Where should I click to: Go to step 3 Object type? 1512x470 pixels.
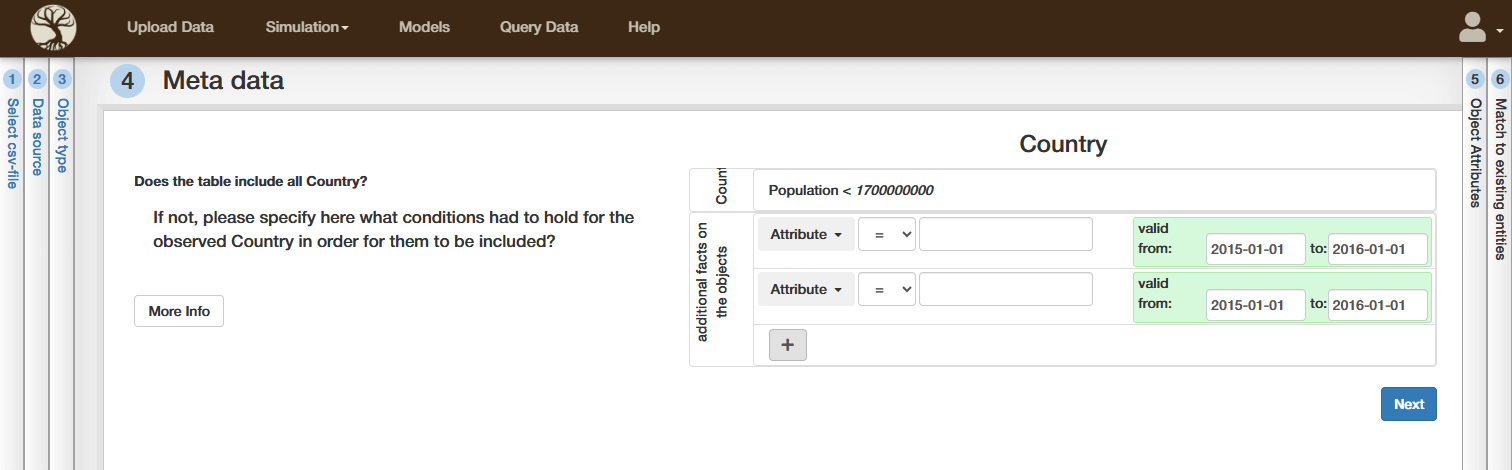(x=62, y=130)
